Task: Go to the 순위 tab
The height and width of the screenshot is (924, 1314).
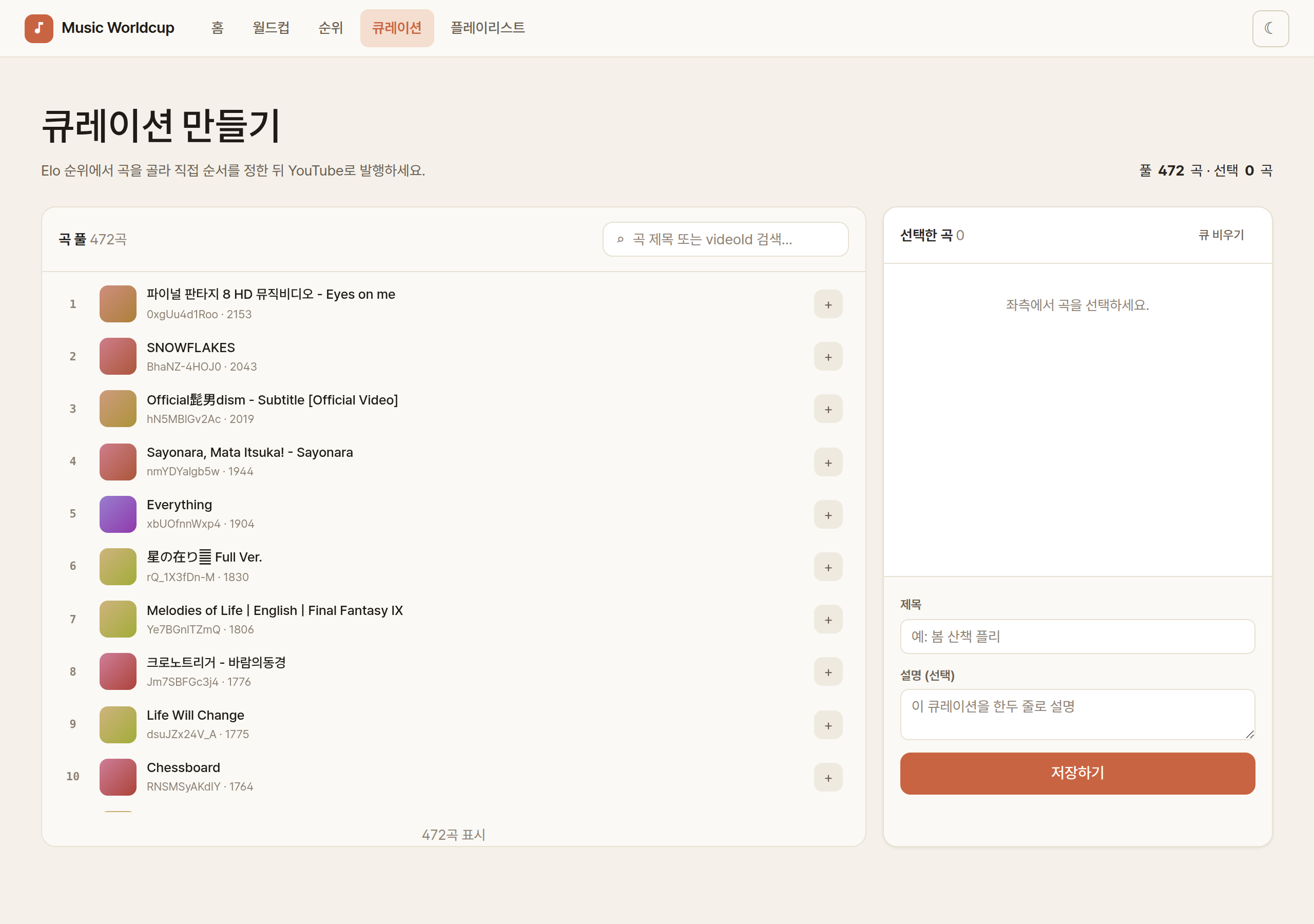Action: (x=331, y=28)
